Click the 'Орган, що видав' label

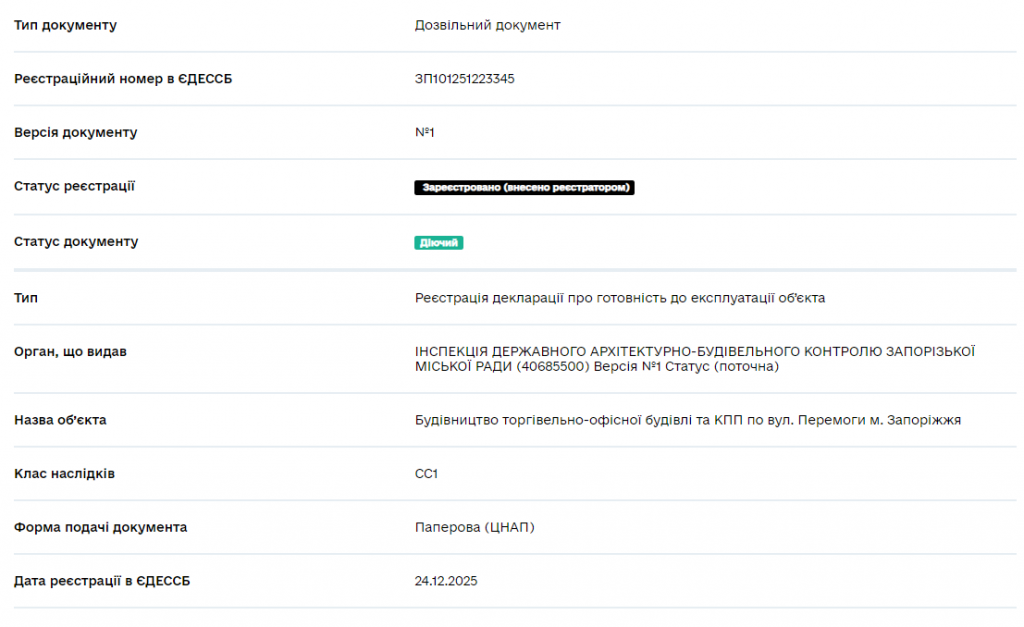[70, 352]
